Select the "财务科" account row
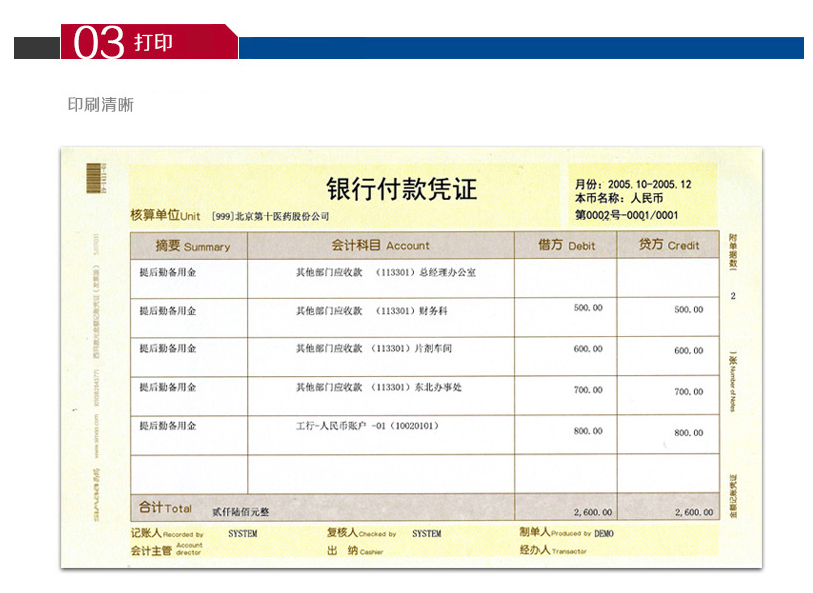This screenshot has width=813, height=593. 371,311
